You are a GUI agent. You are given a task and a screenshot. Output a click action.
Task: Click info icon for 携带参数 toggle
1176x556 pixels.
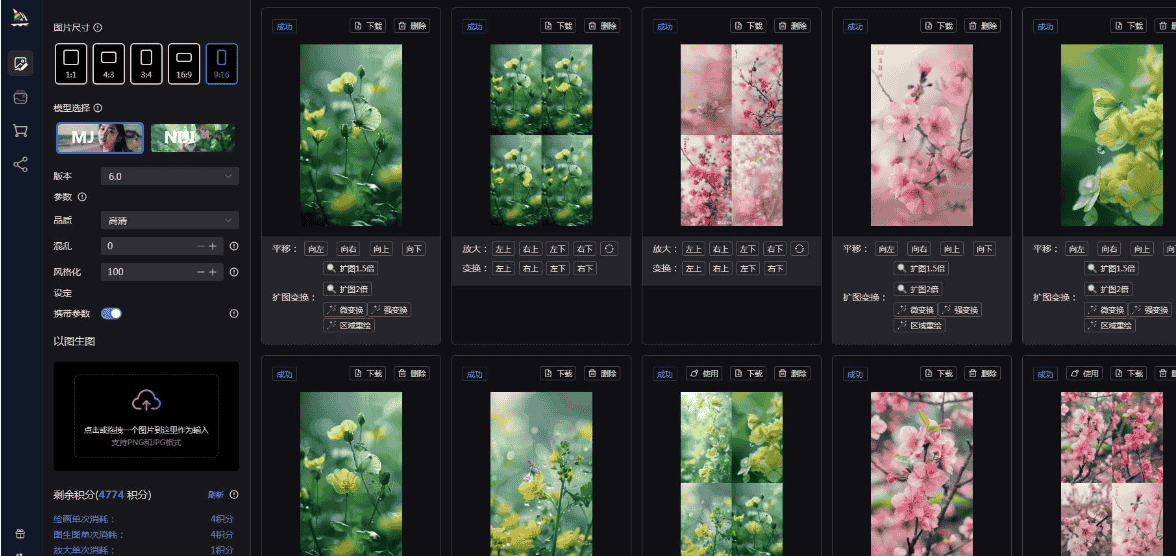pyautogui.click(x=234, y=313)
